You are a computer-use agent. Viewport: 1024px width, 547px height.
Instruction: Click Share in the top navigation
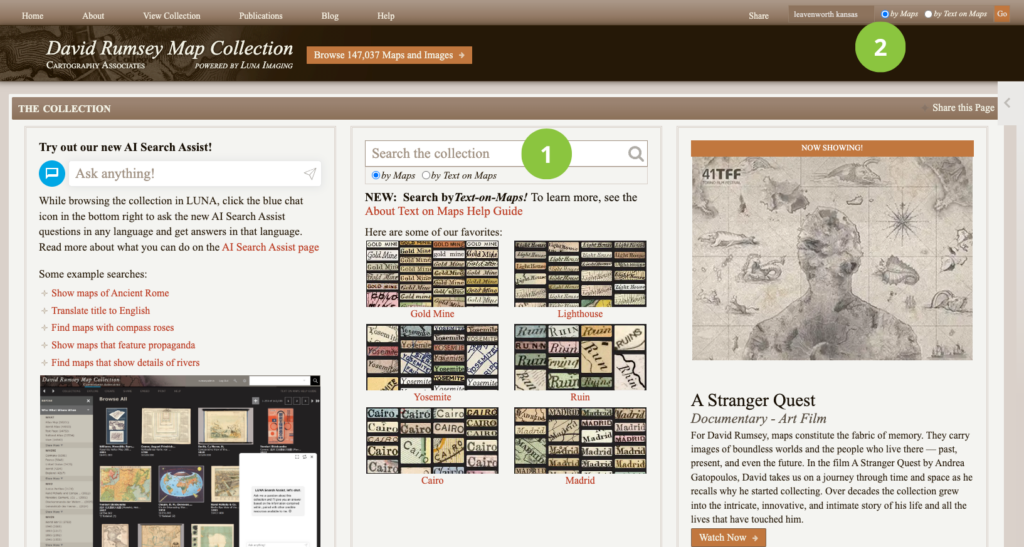coord(758,16)
